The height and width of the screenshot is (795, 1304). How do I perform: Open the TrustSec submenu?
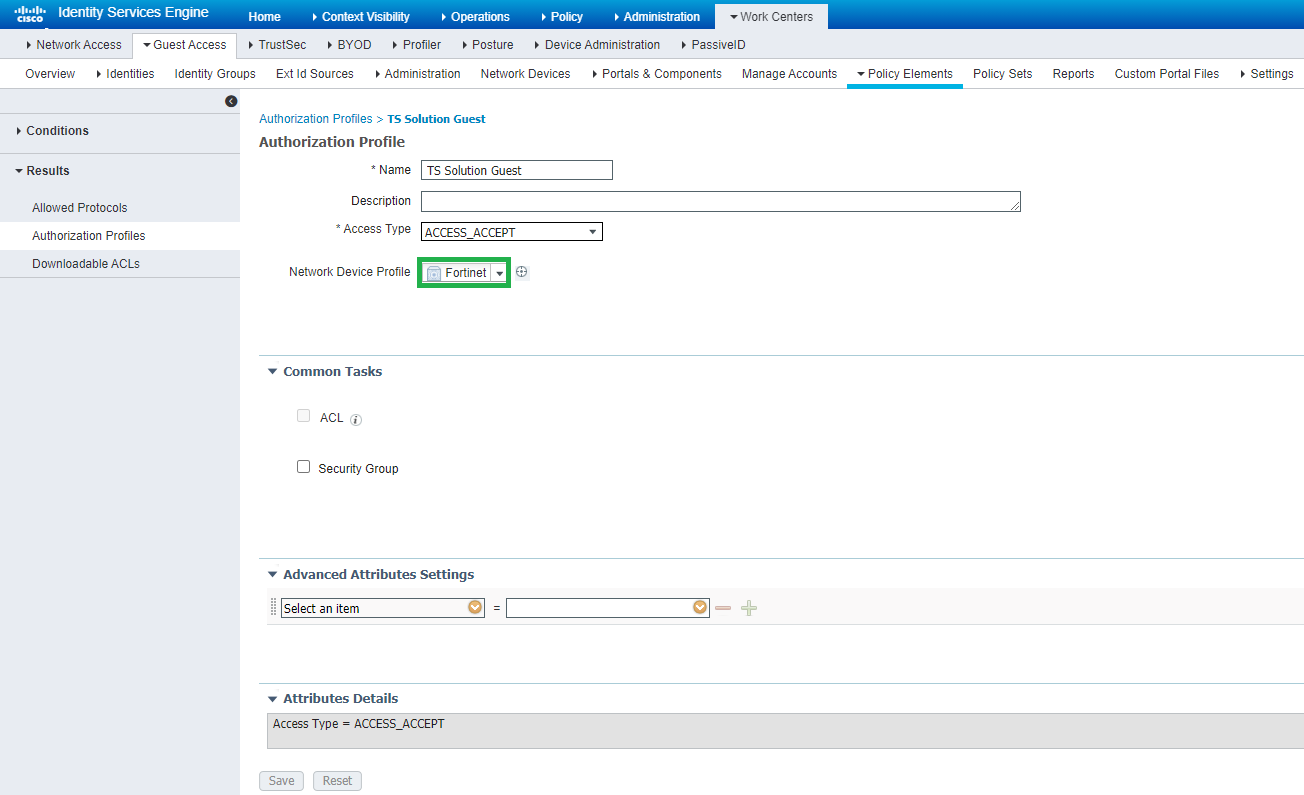pos(277,45)
